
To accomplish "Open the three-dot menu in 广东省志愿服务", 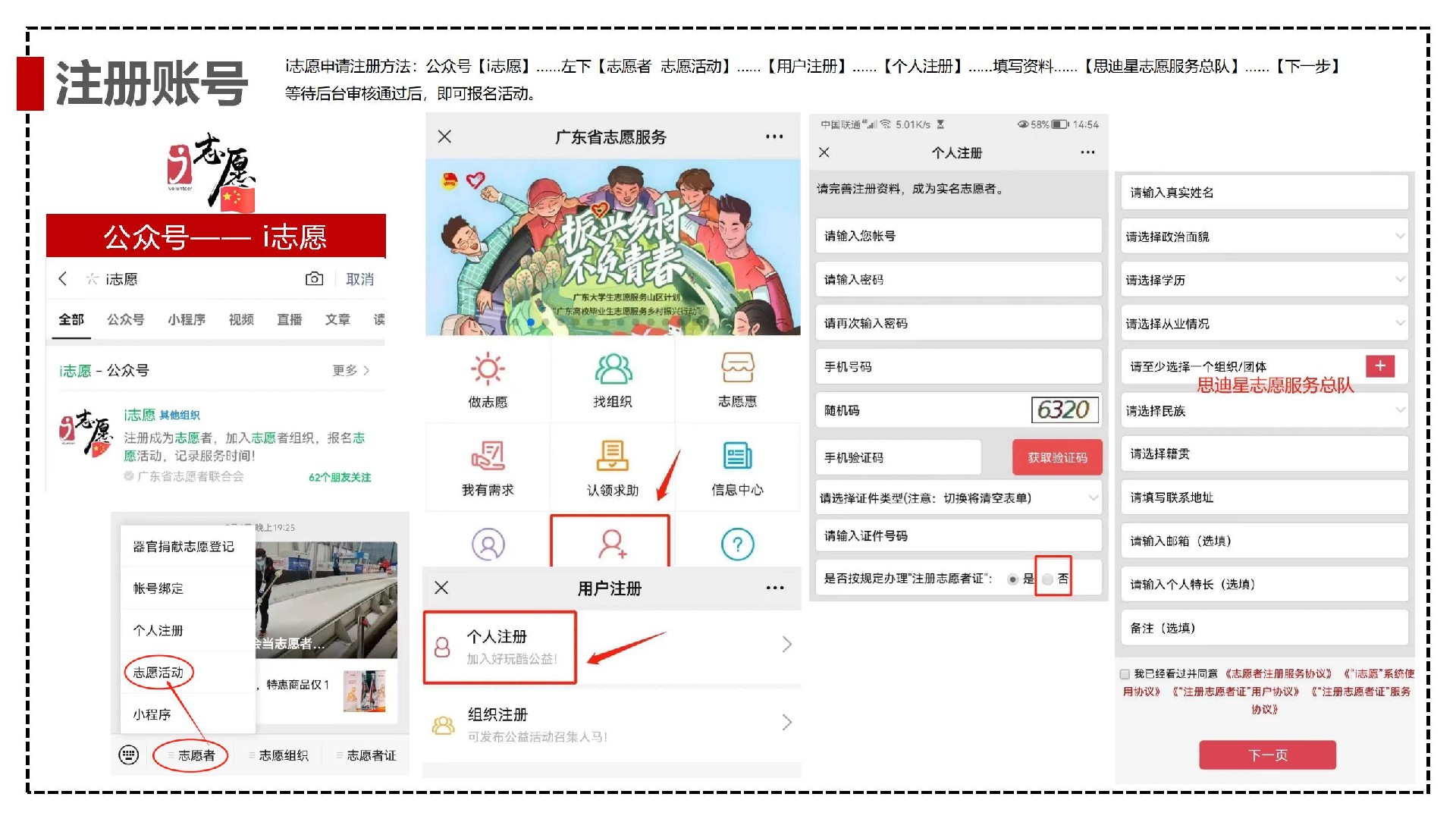I will [774, 137].
